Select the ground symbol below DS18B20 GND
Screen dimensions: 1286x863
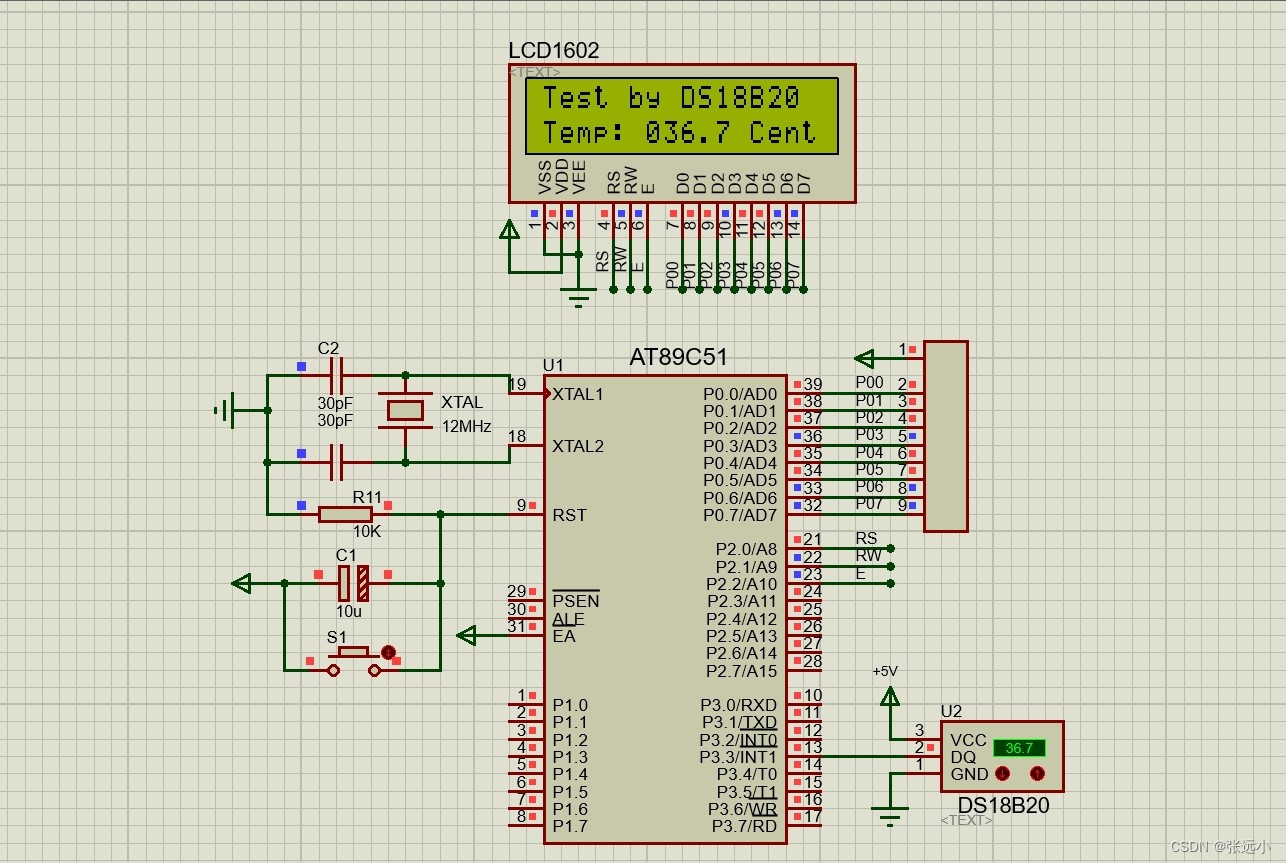point(890,814)
